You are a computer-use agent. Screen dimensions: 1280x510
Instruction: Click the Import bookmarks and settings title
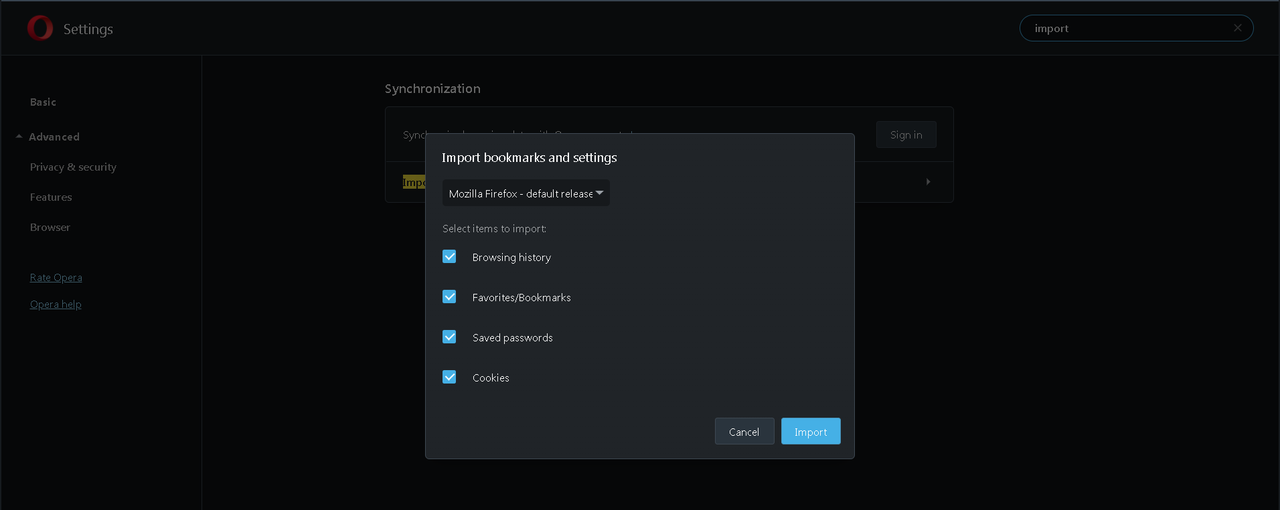(529, 157)
